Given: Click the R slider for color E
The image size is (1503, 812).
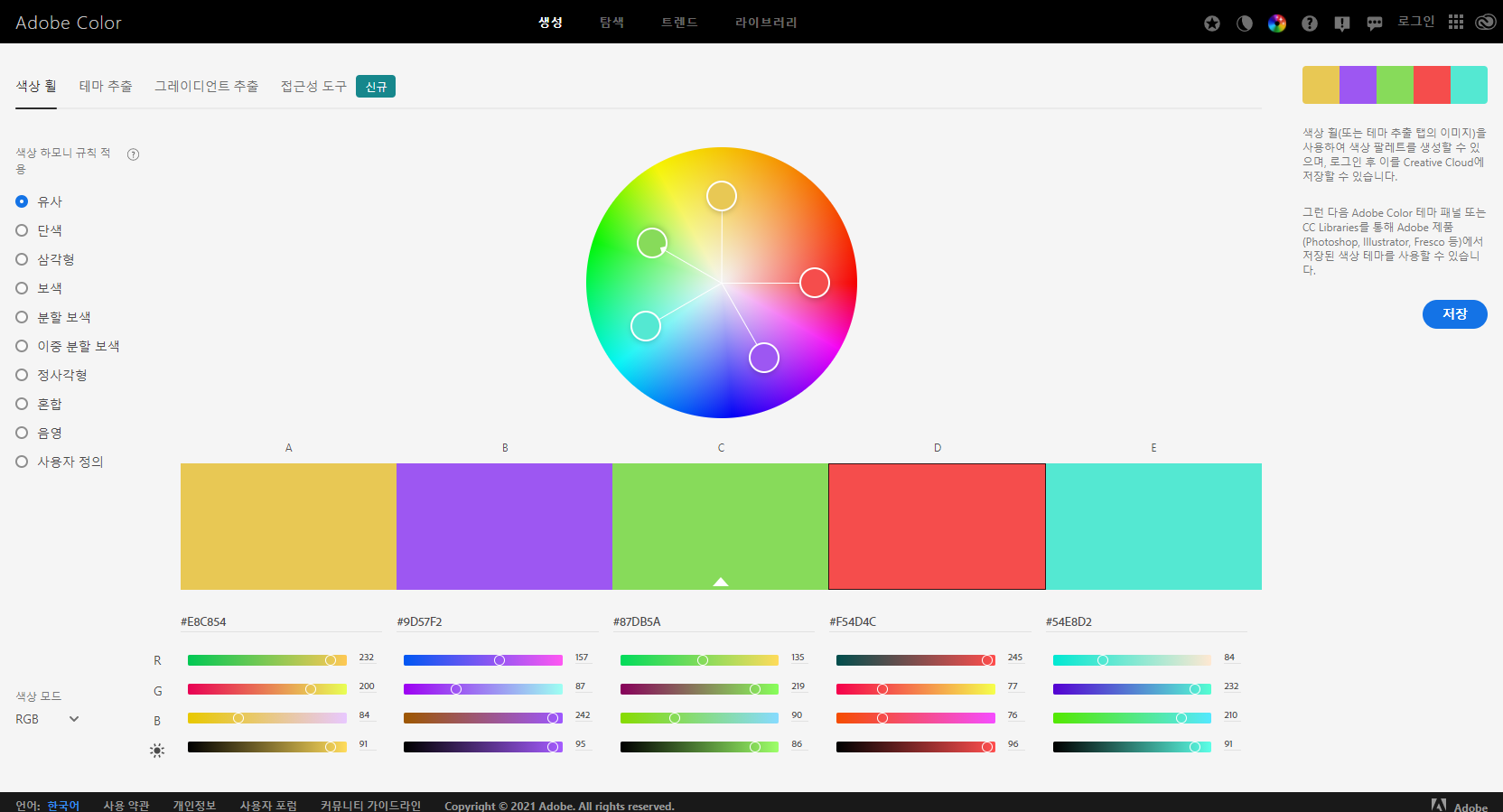Looking at the screenshot, I should point(1132,660).
